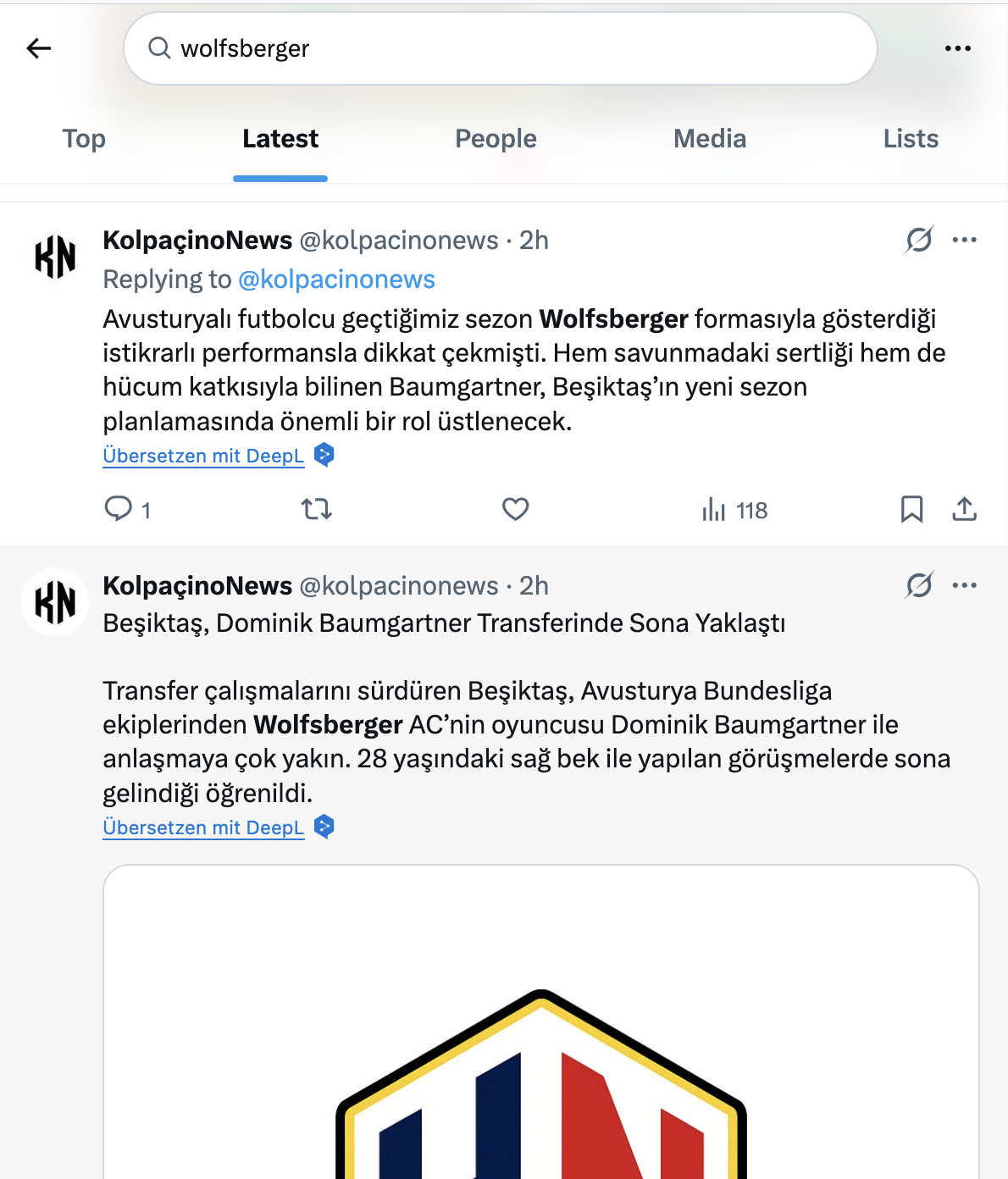
Task: Open search options three-dot menu
Action: [957, 48]
